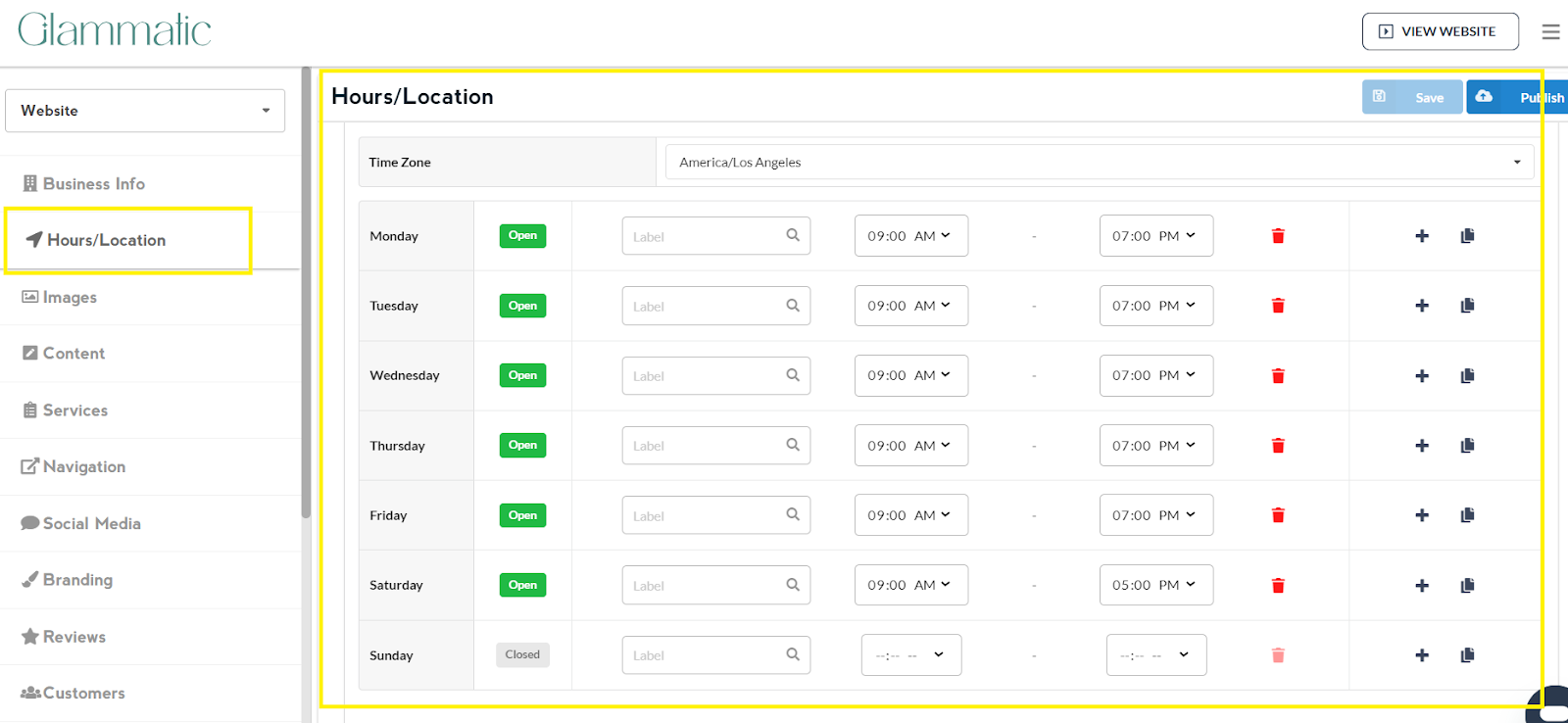
Task: Open the hamburger menu at top right
Action: tap(1550, 31)
